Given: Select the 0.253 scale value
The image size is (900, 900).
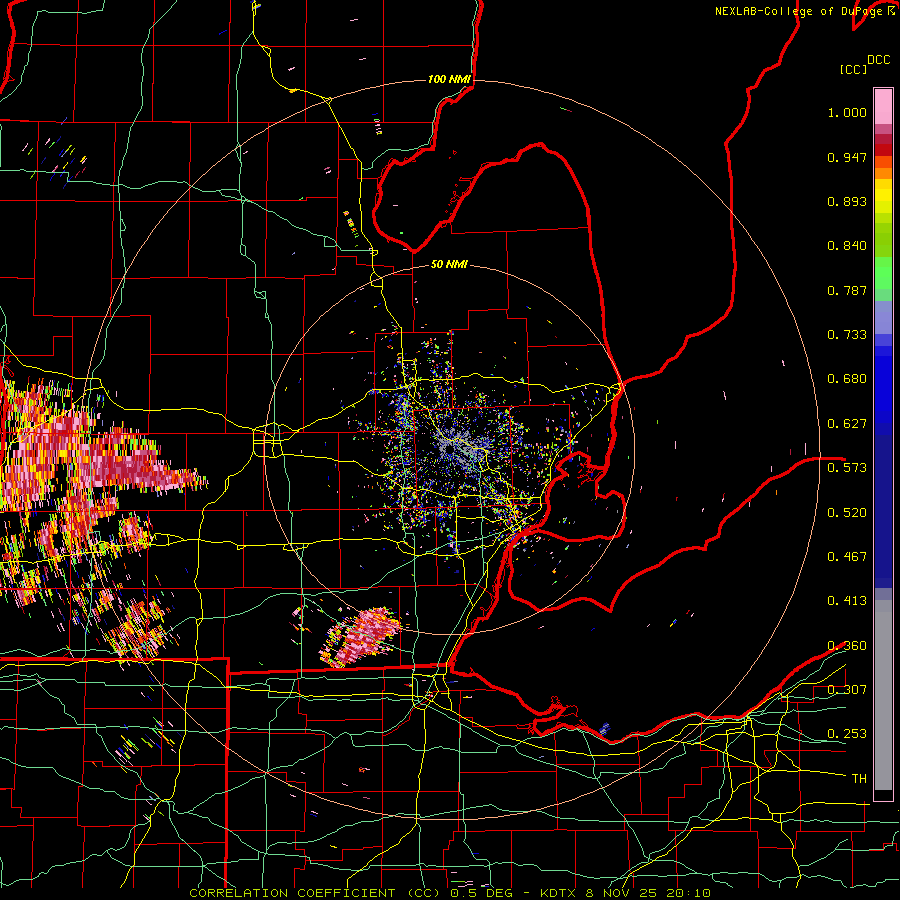Looking at the screenshot, I should click(x=847, y=734).
